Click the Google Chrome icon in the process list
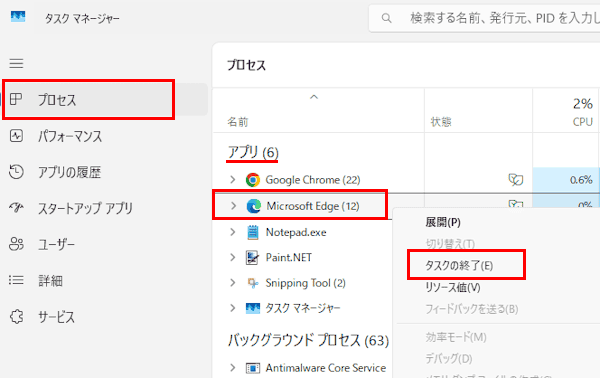 (253, 179)
